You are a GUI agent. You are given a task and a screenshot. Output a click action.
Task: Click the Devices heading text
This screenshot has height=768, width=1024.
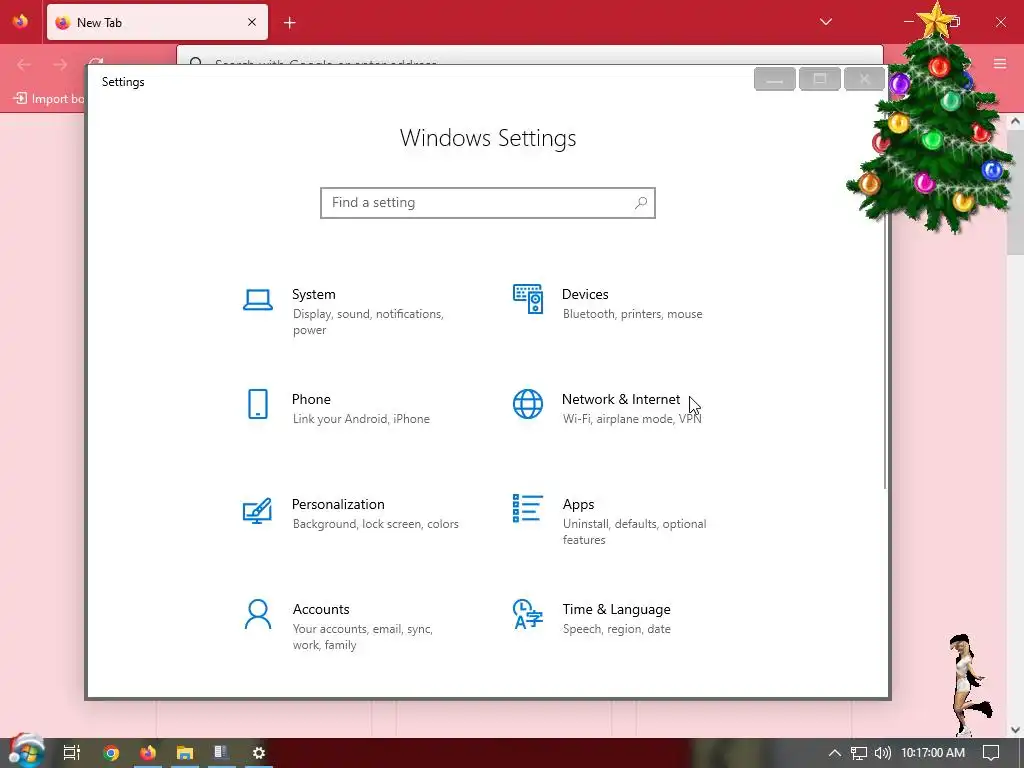585,295
